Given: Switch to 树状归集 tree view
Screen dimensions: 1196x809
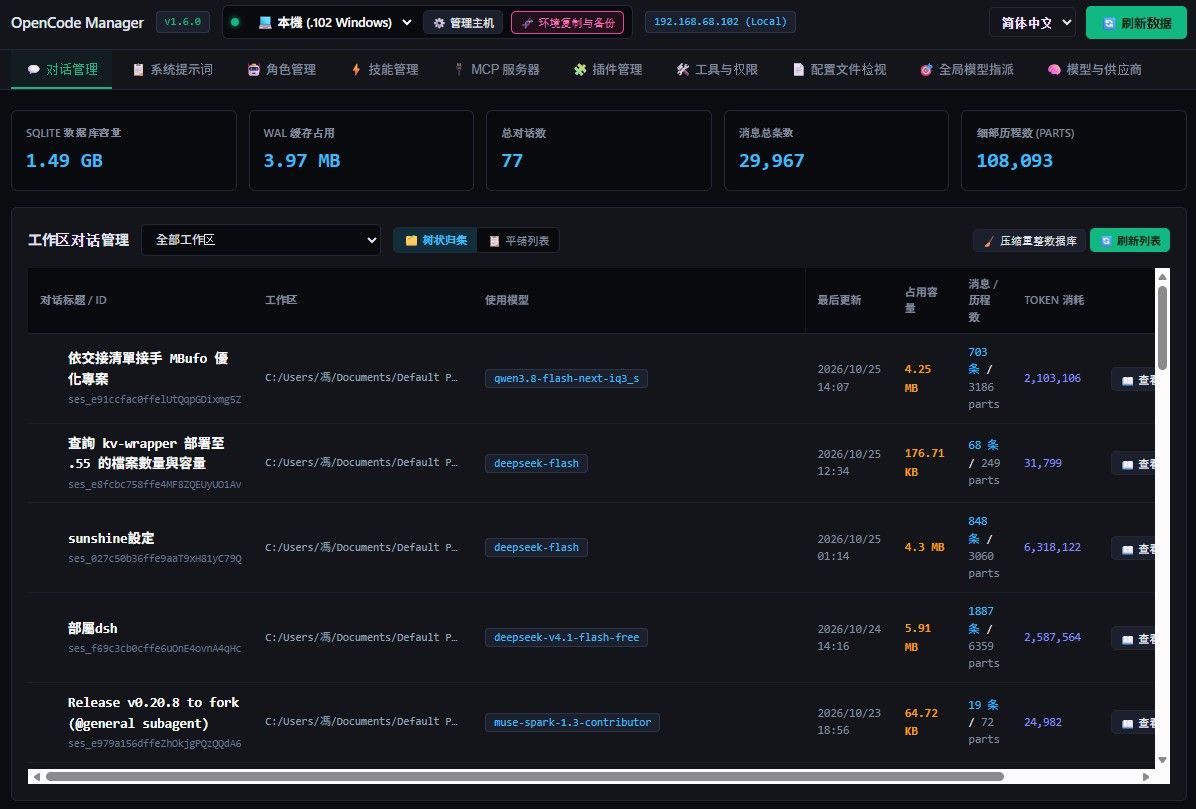Looking at the screenshot, I should [436, 240].
